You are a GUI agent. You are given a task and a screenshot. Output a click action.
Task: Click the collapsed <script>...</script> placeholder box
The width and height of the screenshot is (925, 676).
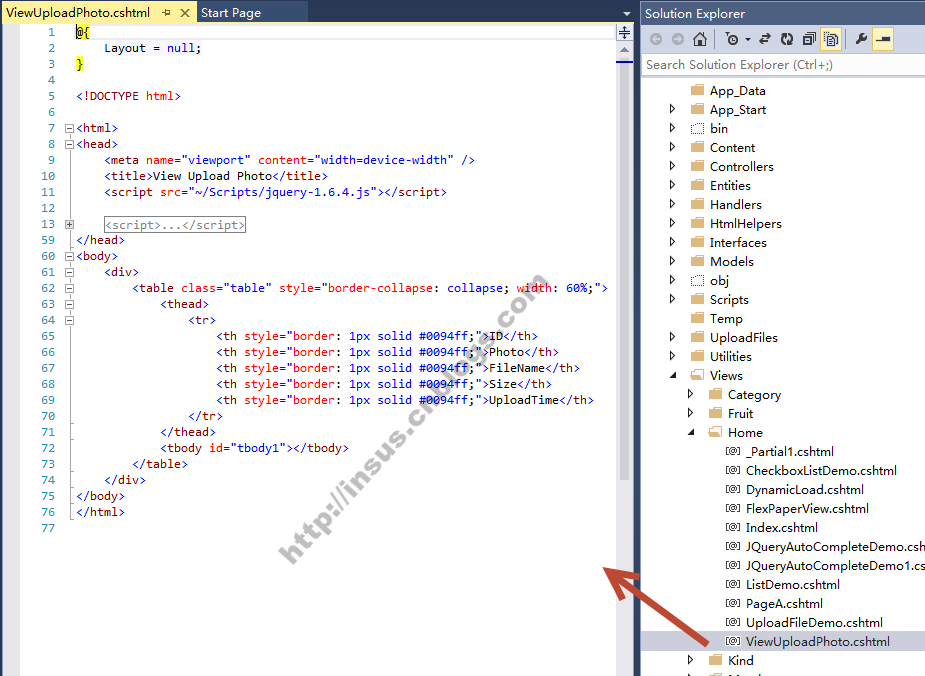(x=175, y=224)
